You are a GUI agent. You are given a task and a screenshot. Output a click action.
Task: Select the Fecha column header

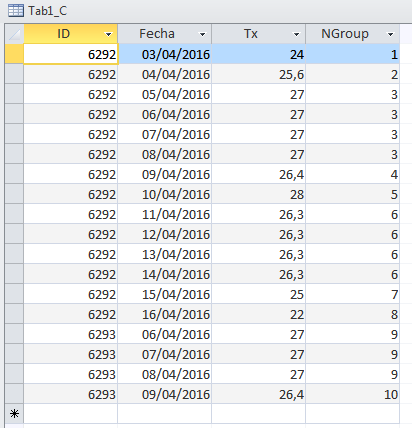point(165,34)
